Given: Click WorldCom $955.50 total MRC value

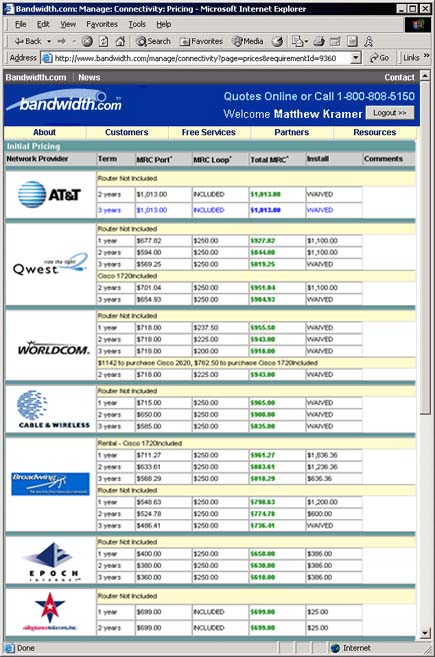Looking at the screenshot, I should coord(263,328).
